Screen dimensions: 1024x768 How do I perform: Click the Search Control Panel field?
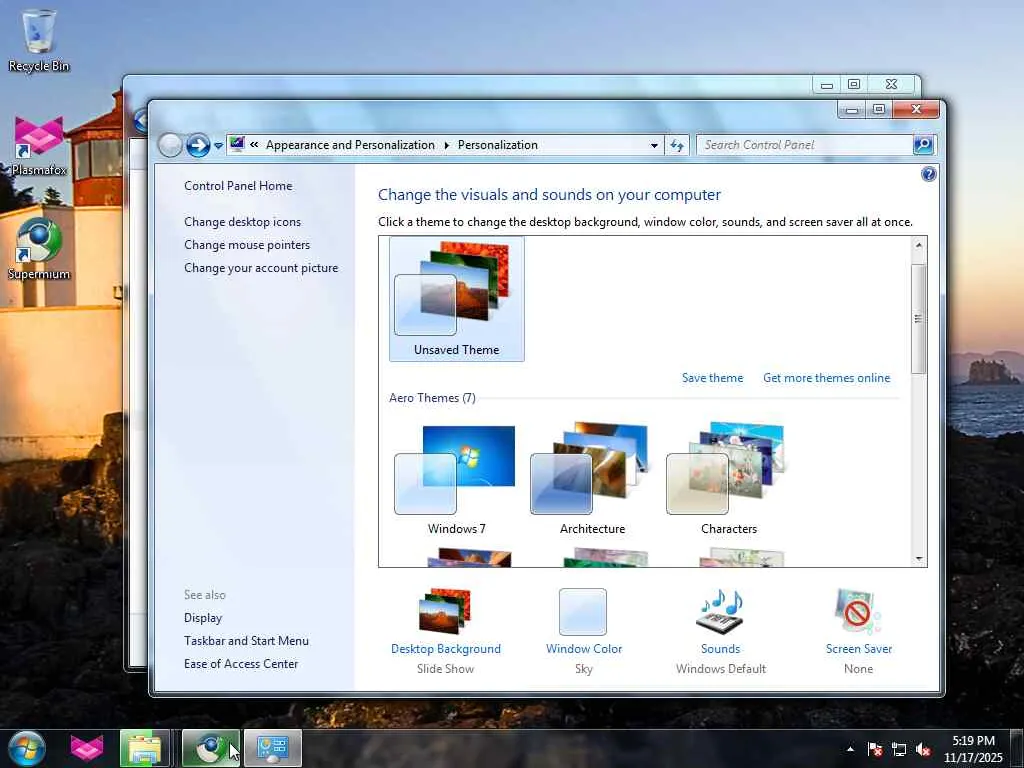(x=805, y=145)
